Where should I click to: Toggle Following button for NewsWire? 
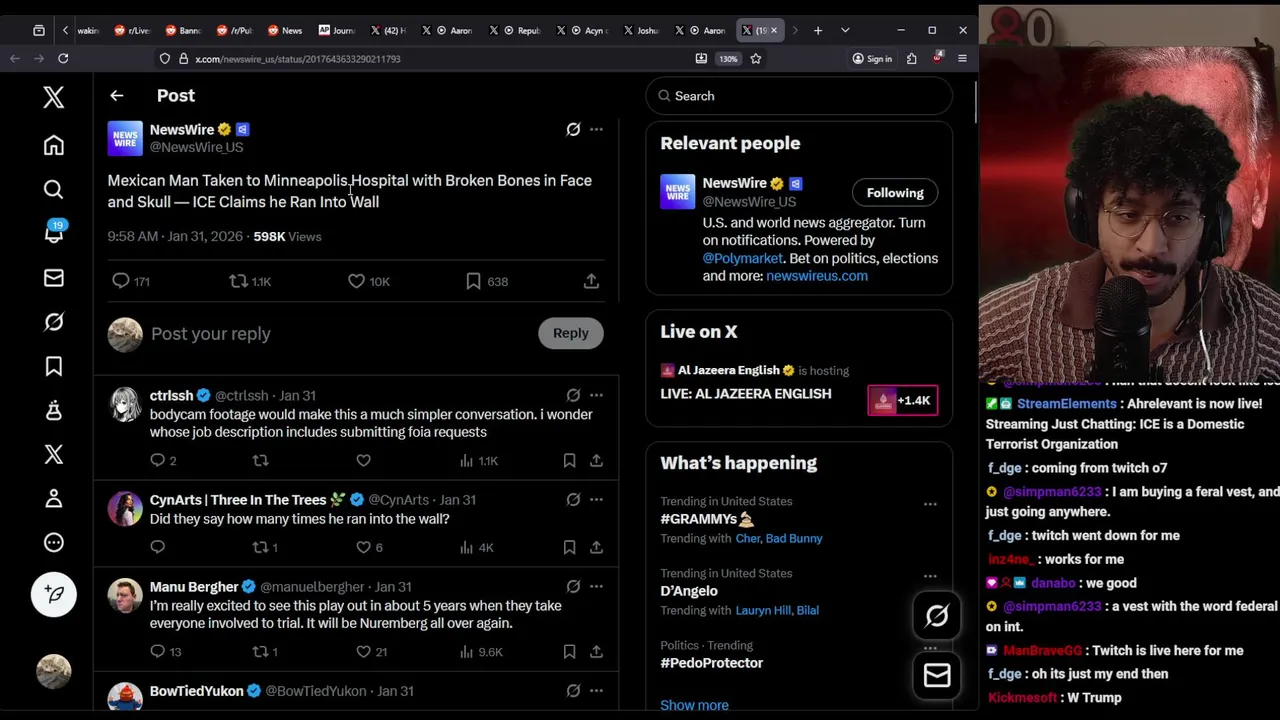click(x=895, y=193)
